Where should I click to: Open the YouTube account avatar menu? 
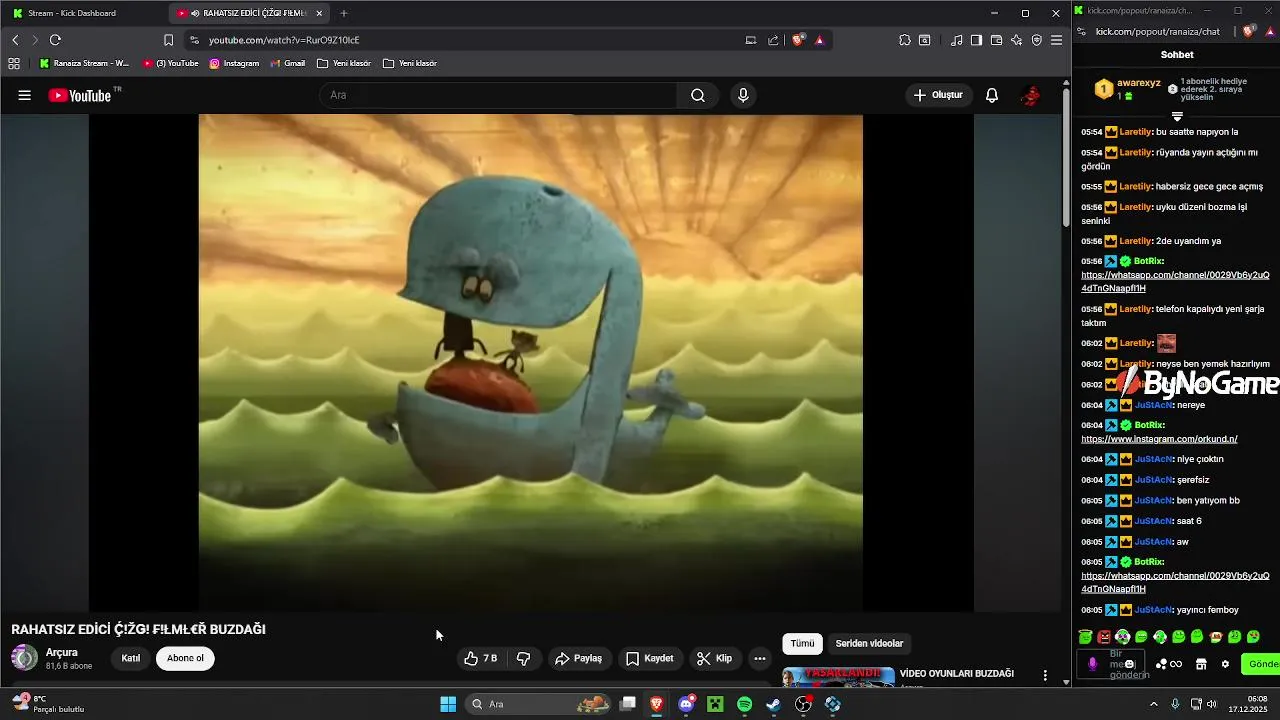[1031, 95]
